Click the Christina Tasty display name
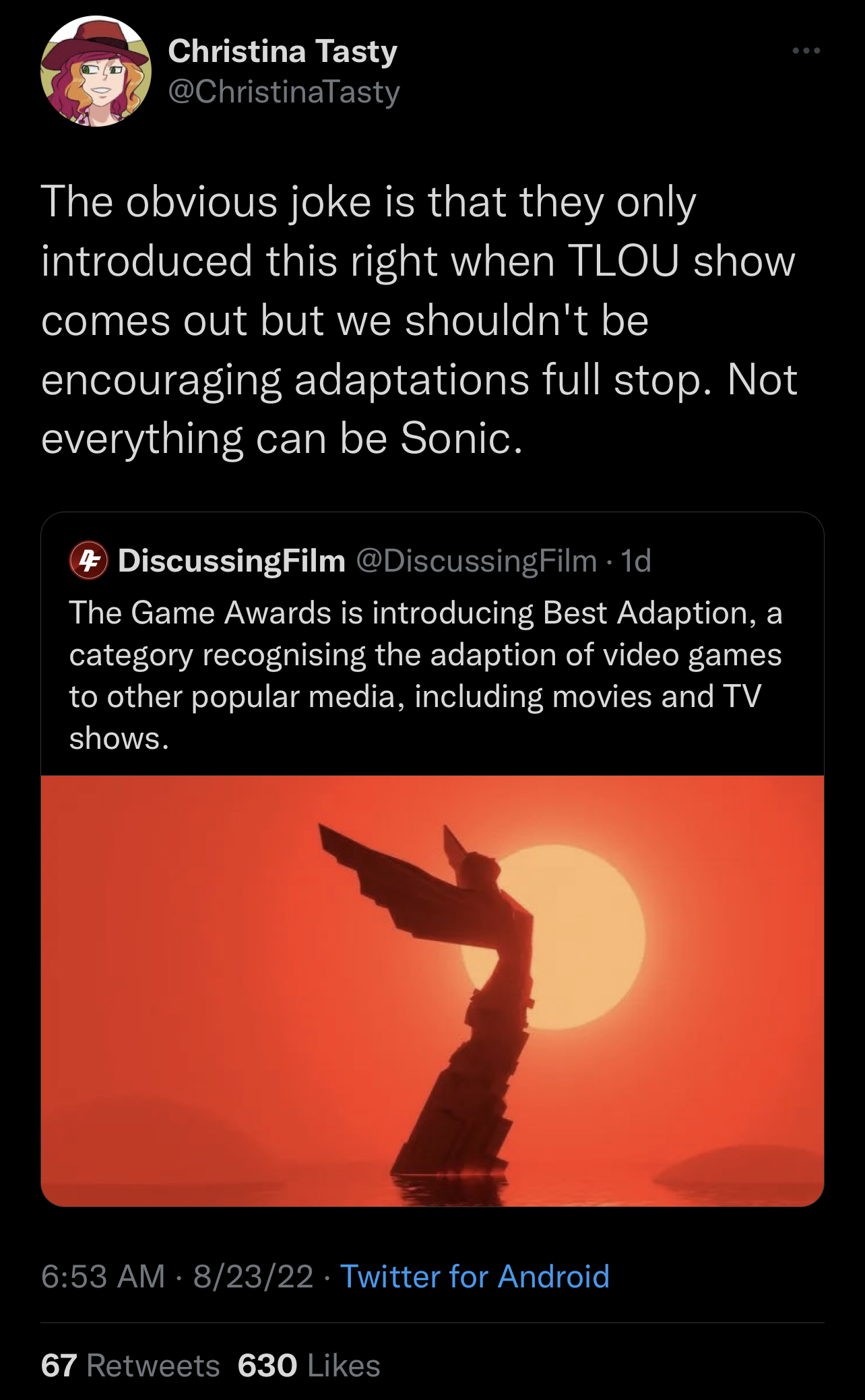The width and height of the screenshot is (865, 1400). pos(282,51)
